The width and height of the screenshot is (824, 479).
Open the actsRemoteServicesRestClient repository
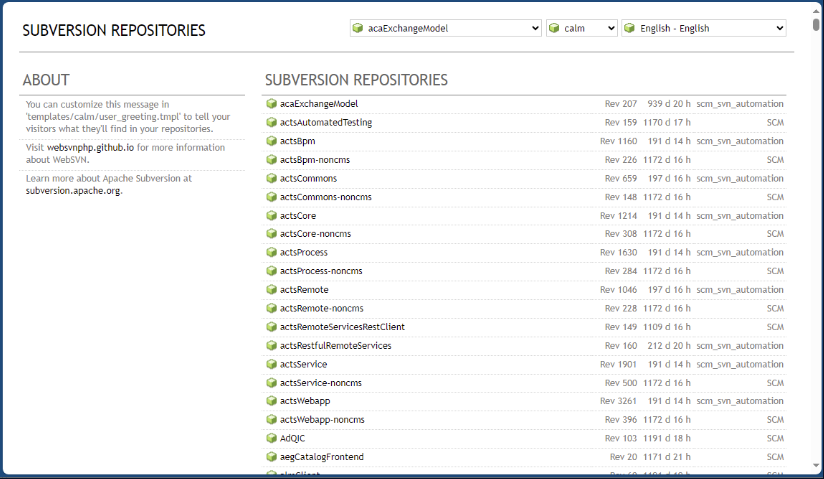342,327
